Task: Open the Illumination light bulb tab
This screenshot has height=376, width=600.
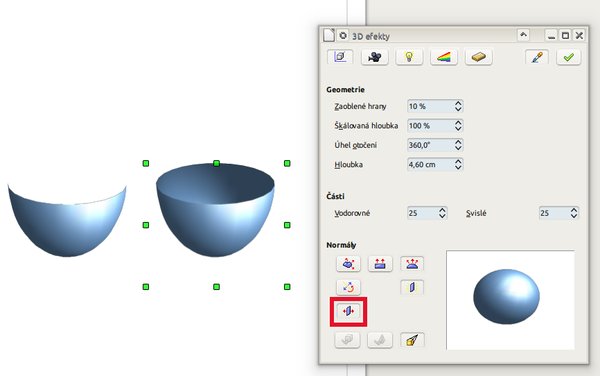Action: (x=409, y=57)
